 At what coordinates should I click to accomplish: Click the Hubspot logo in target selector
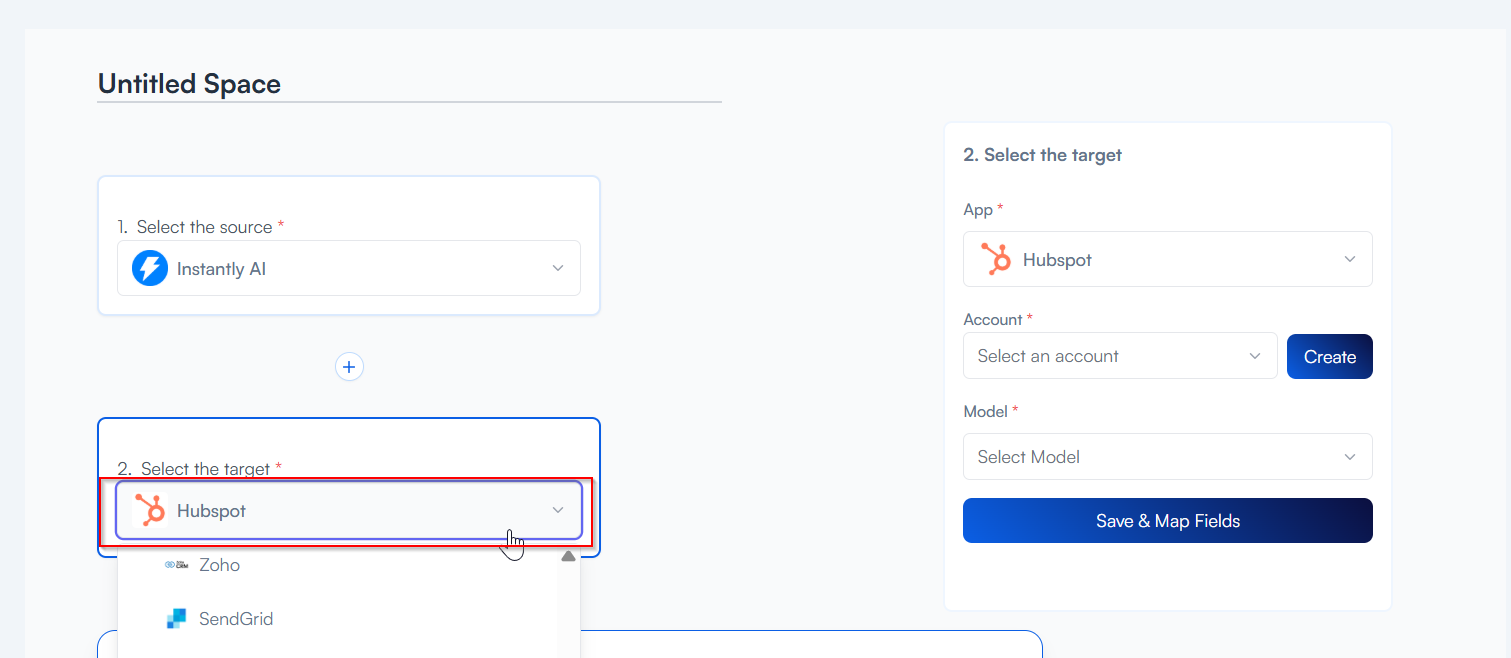coord(150,510)
